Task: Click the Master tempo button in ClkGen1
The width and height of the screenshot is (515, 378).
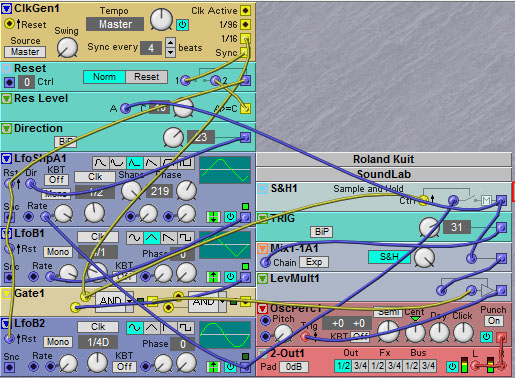Action: pyautogui.click(x=115, y=24)
